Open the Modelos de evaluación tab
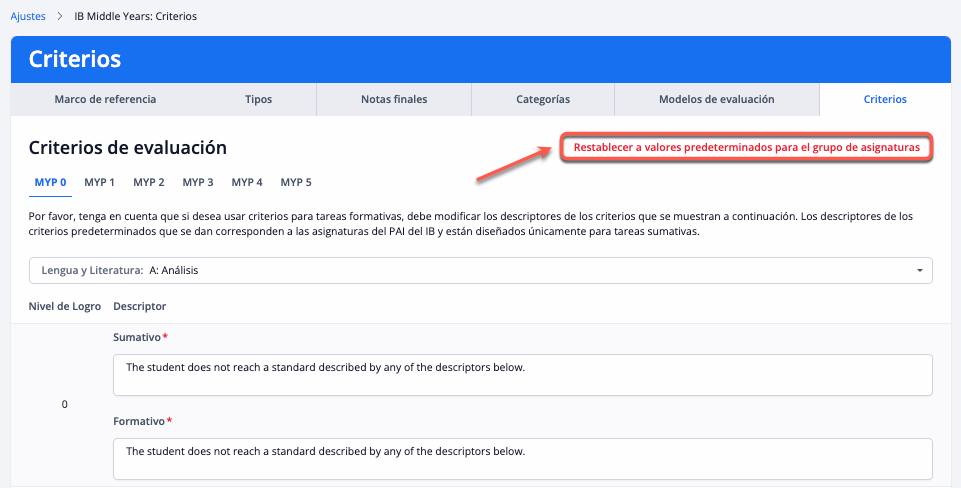 (716, 100)
